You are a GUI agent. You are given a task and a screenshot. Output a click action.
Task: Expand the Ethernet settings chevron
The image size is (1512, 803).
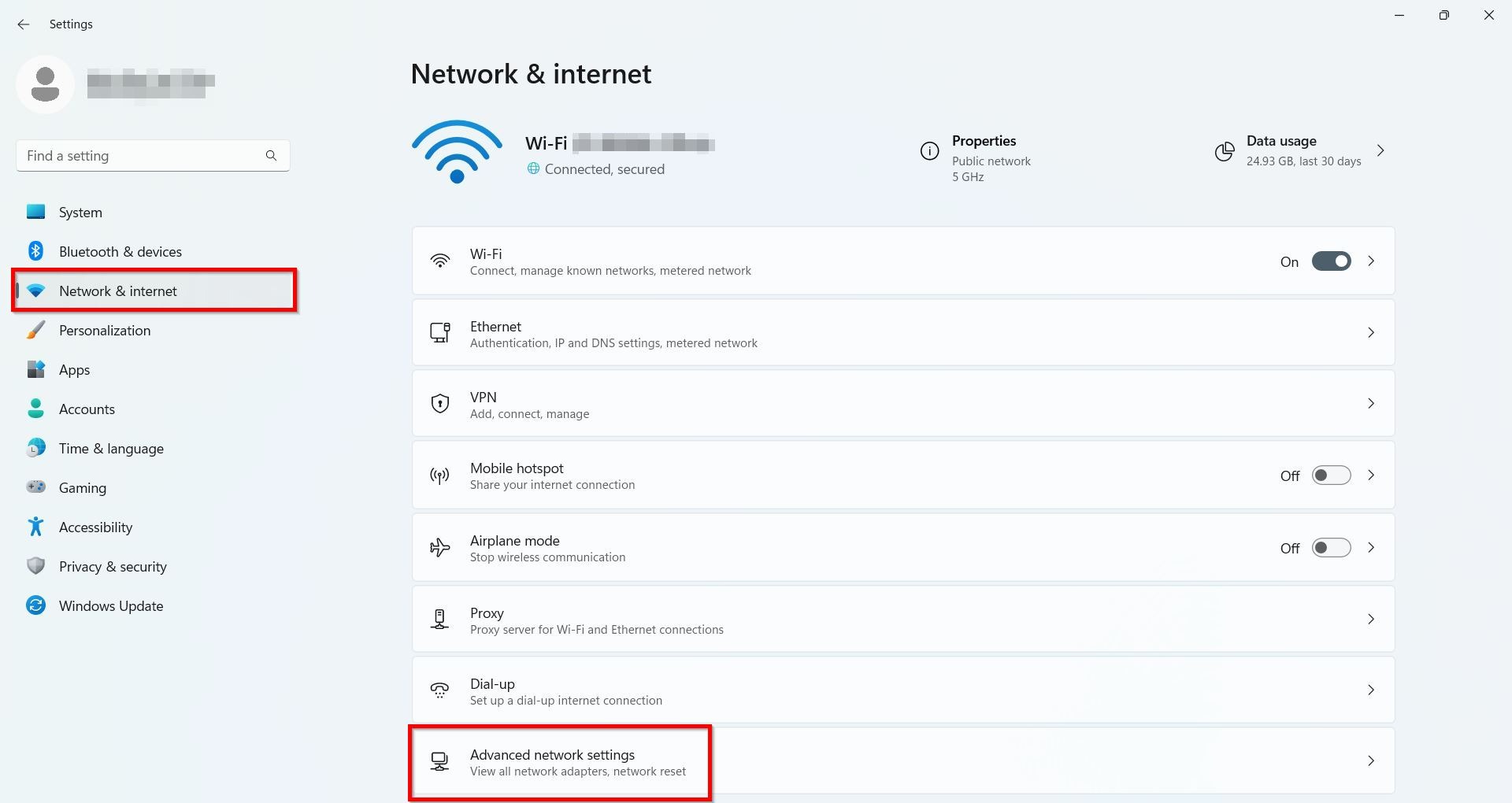click(1370, 333)
